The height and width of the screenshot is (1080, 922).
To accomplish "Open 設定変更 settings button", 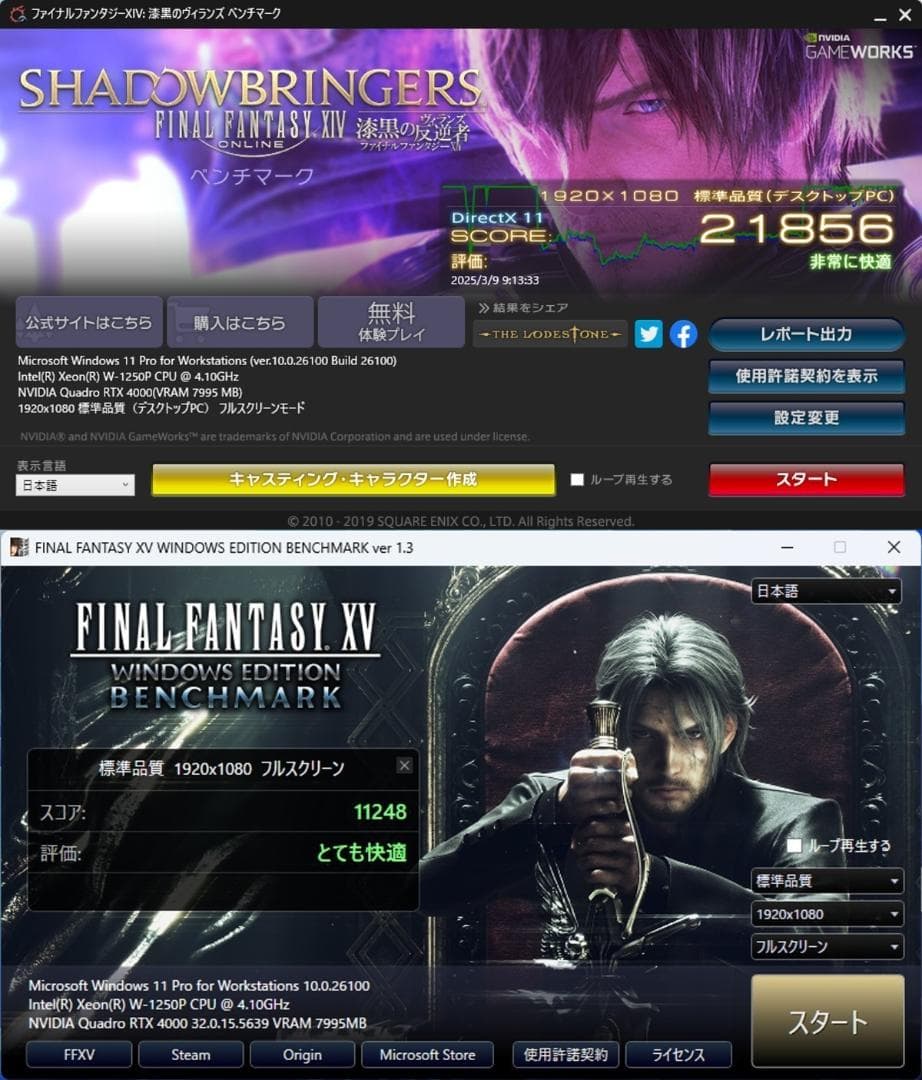I will click(x=806, y=417).
